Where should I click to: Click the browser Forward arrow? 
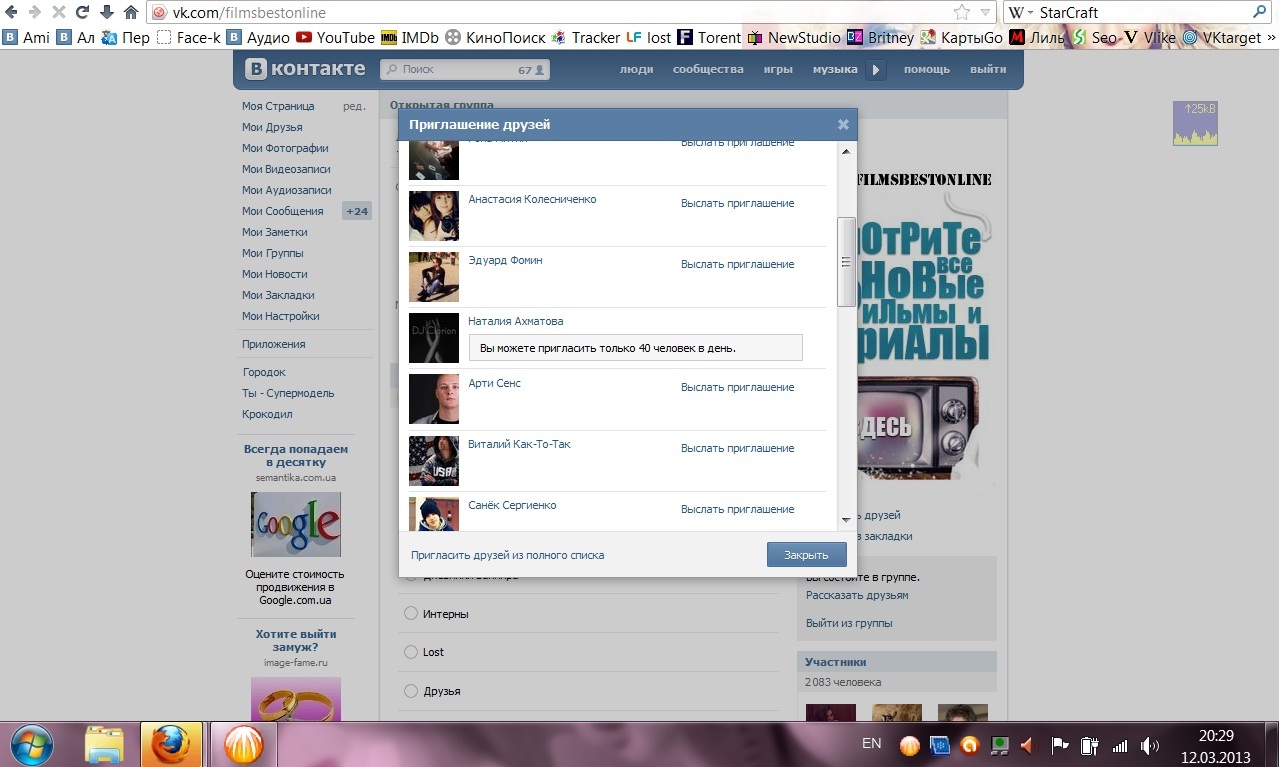[35, 12]
